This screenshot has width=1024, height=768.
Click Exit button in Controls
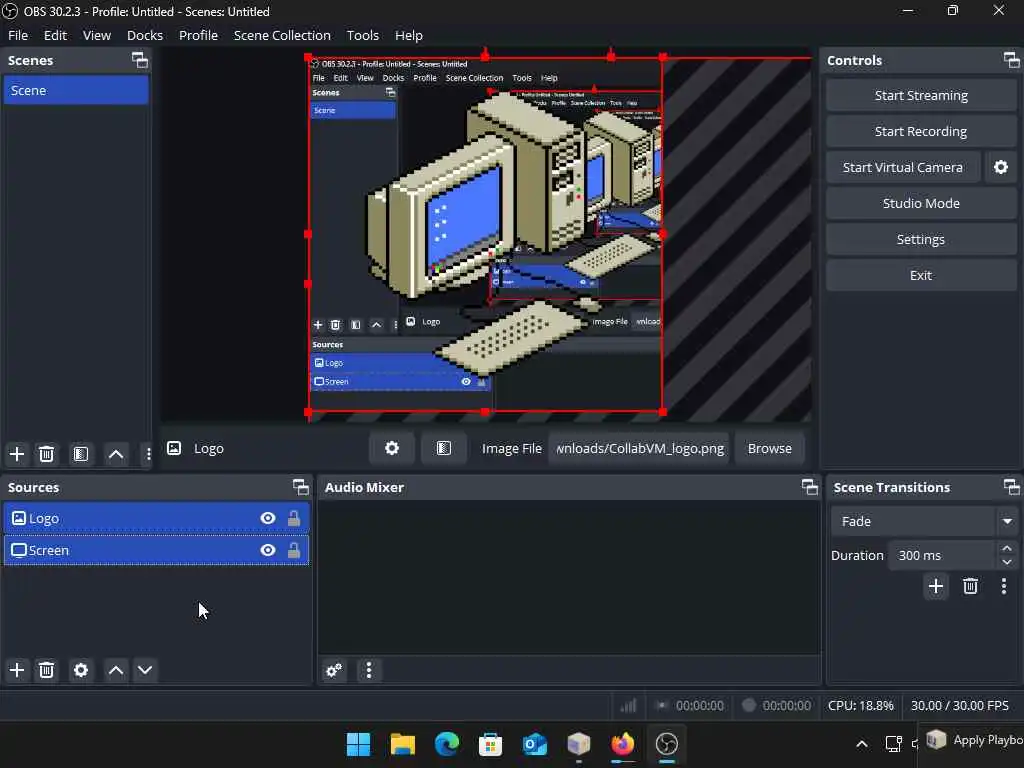921,275
